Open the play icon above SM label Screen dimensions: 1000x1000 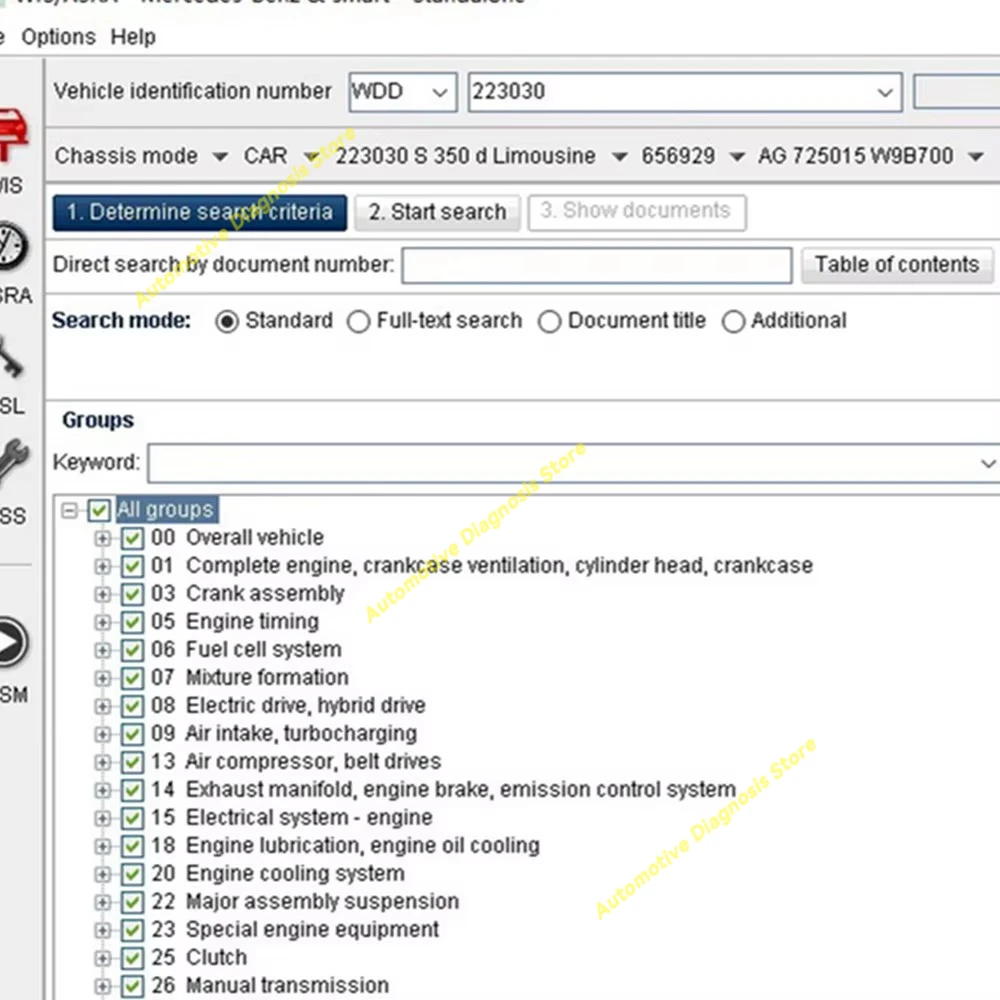pos(13,642)
